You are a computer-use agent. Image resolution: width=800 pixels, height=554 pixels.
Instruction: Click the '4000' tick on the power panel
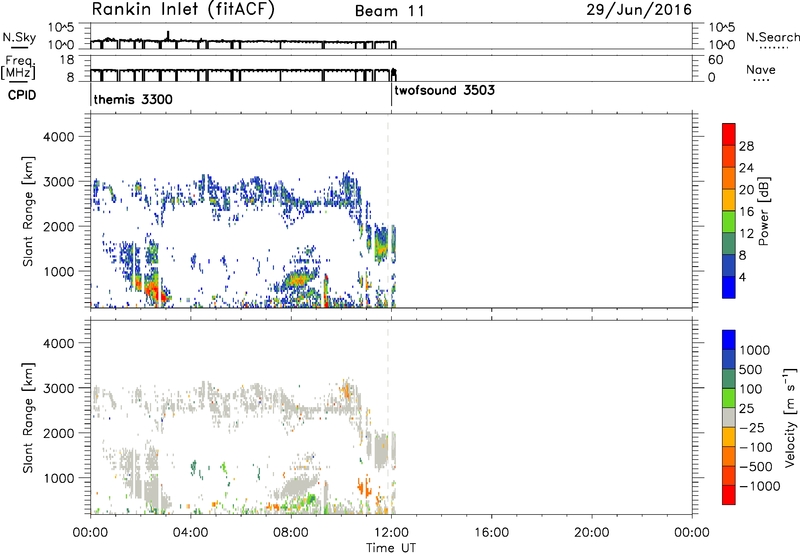tap(59, 137)
